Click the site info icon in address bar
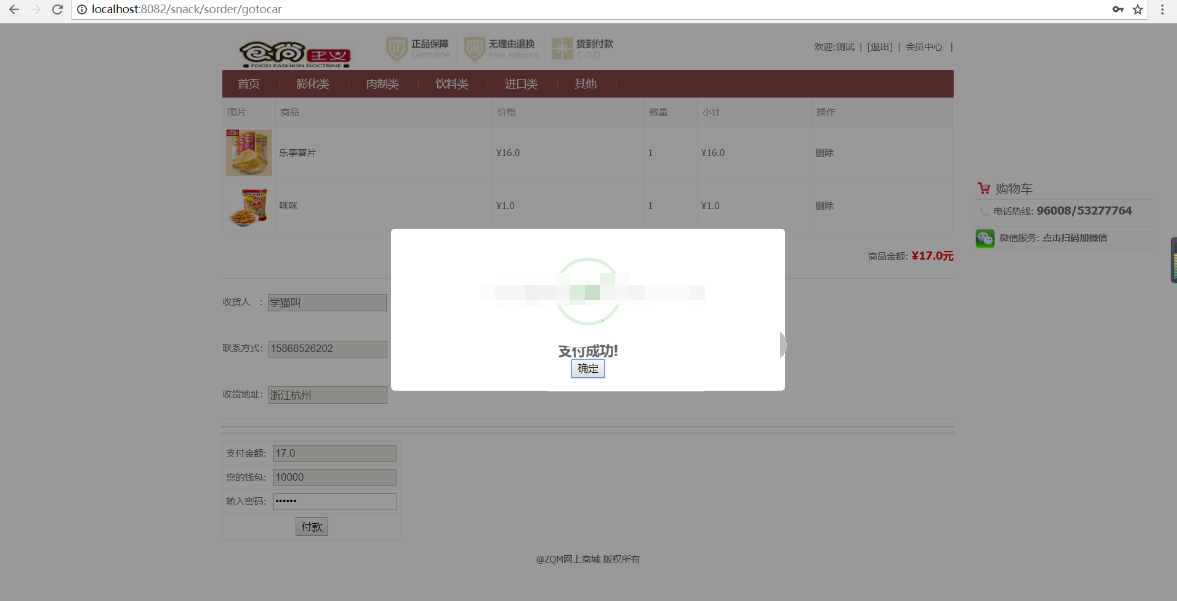This screenshot has width=1177, height=601. pyautogui.click(x=82, y=10)
